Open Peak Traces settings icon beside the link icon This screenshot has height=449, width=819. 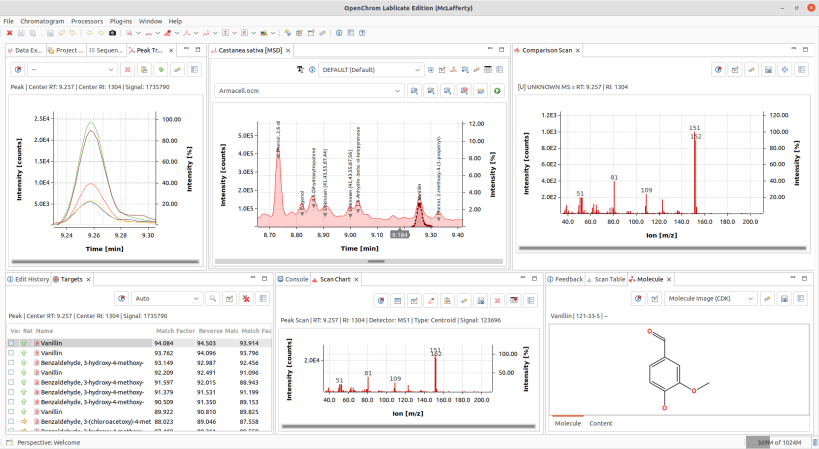195,69
